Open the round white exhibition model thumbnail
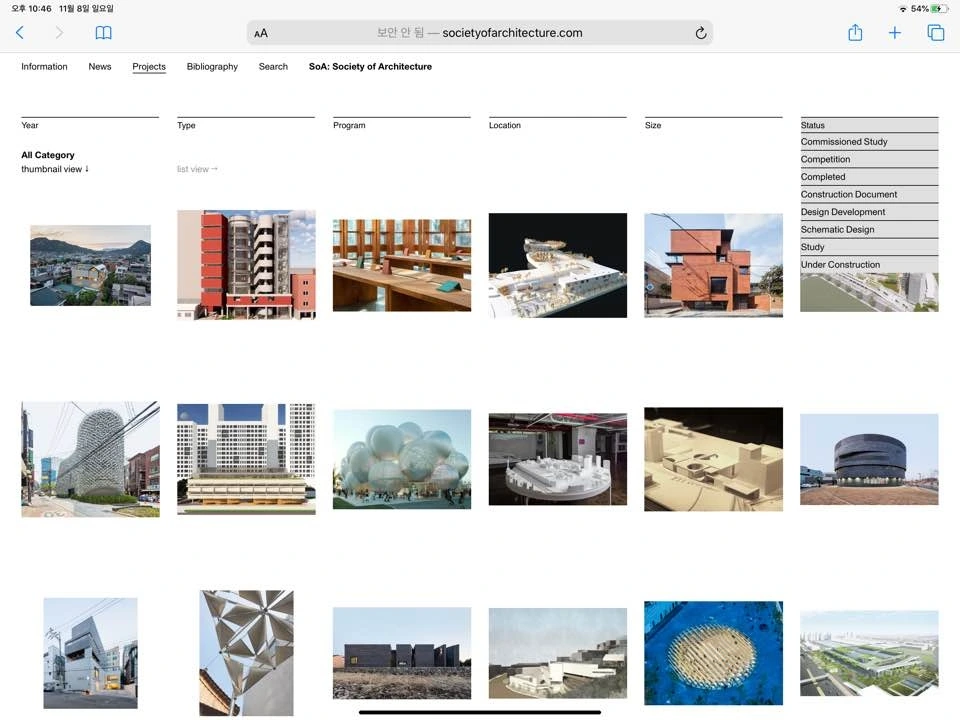Screen dimensions: 960x720 (x=557, y=459)
